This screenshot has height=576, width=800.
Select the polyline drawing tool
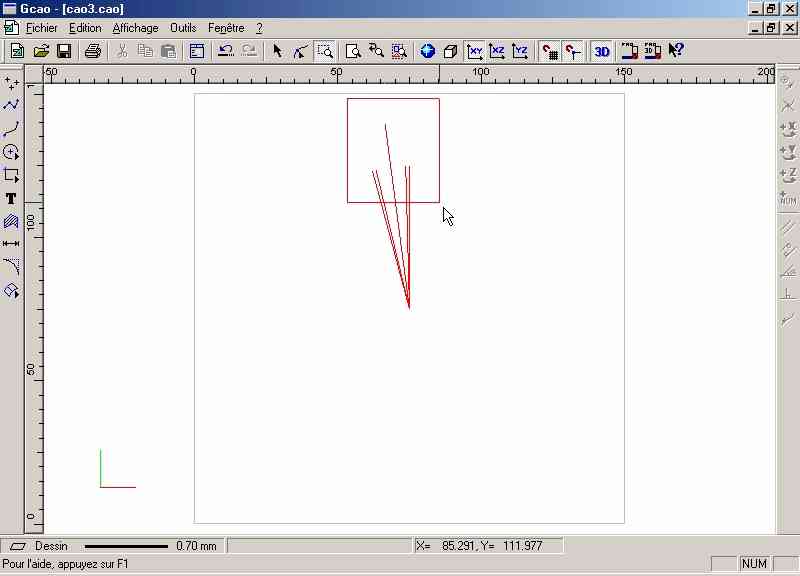click(x=11, y=105)
